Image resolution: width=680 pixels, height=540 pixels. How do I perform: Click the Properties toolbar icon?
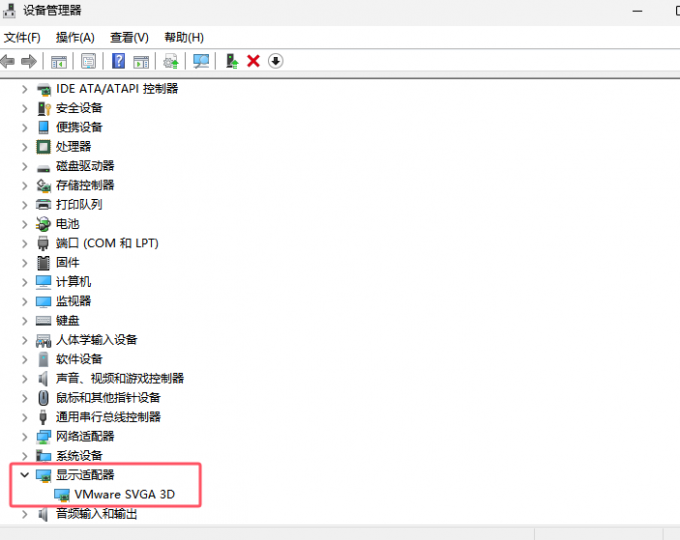[x=88, y=61]
